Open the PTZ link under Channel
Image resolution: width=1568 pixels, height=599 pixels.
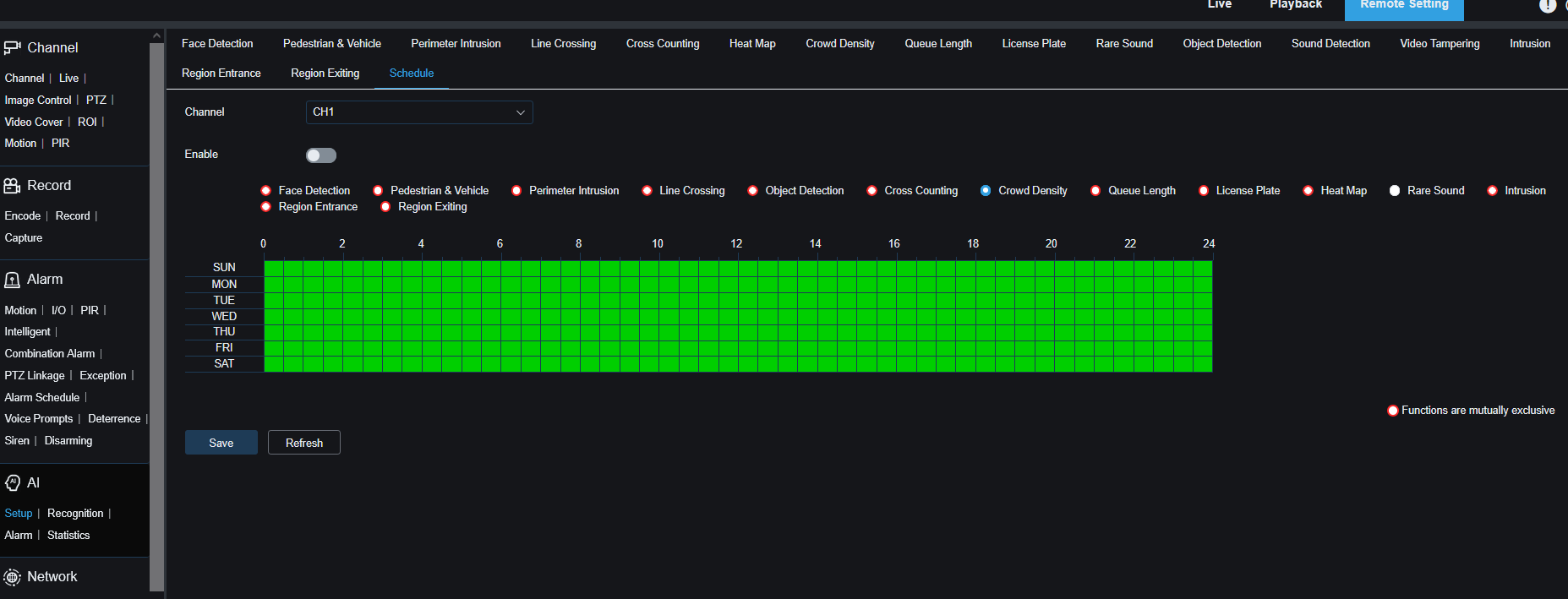coord(96,101)
